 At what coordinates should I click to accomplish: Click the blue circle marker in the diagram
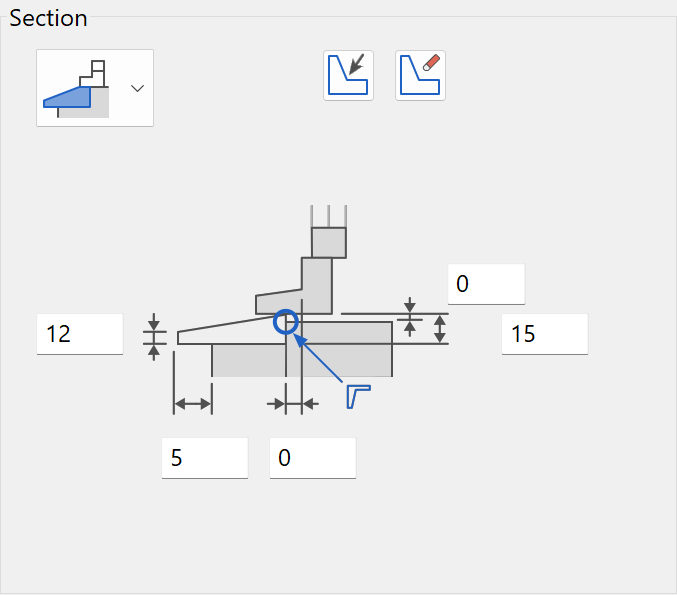pyautogui.click(x=286, y=322)
